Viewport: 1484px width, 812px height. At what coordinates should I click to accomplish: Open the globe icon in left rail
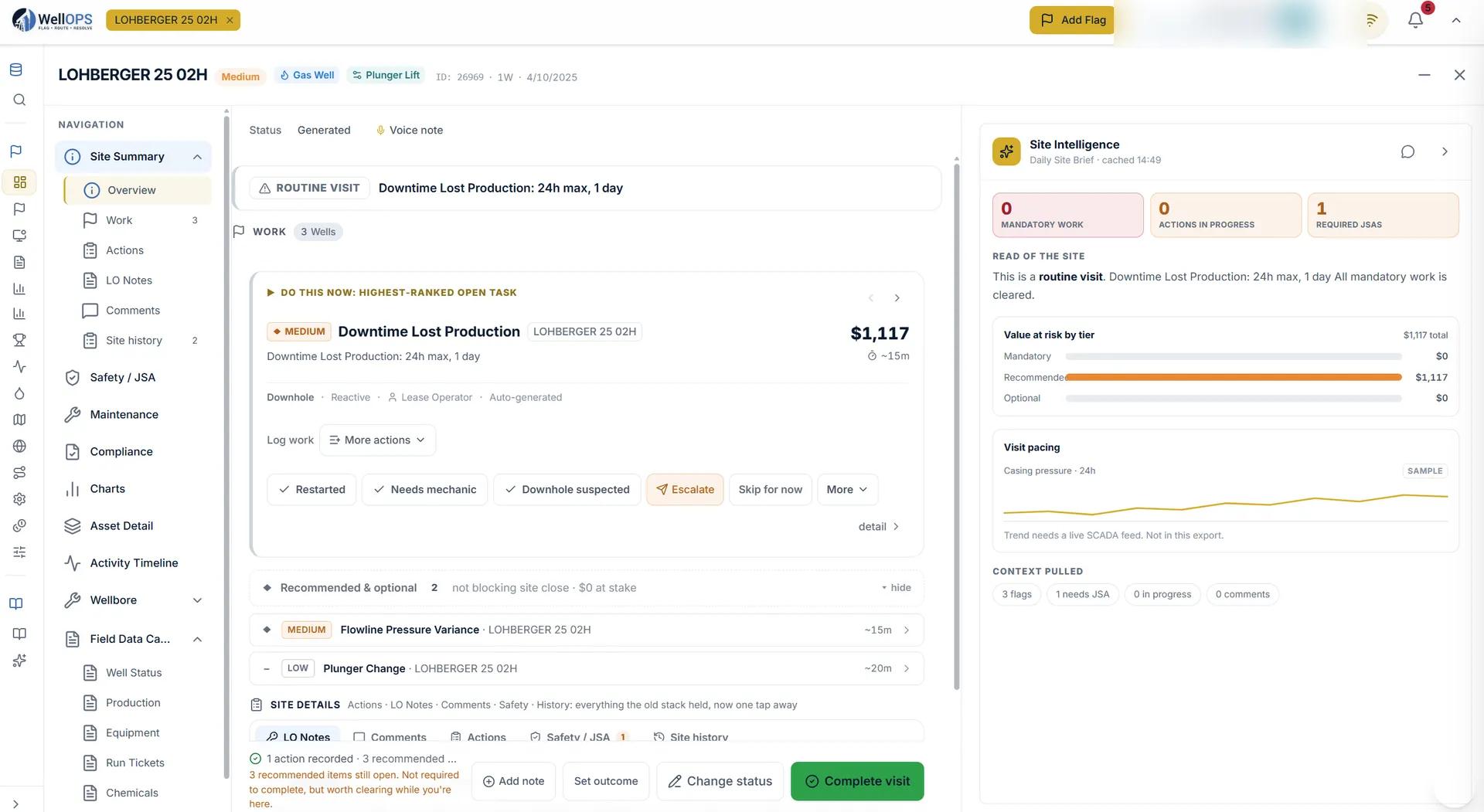coord(19,446)
